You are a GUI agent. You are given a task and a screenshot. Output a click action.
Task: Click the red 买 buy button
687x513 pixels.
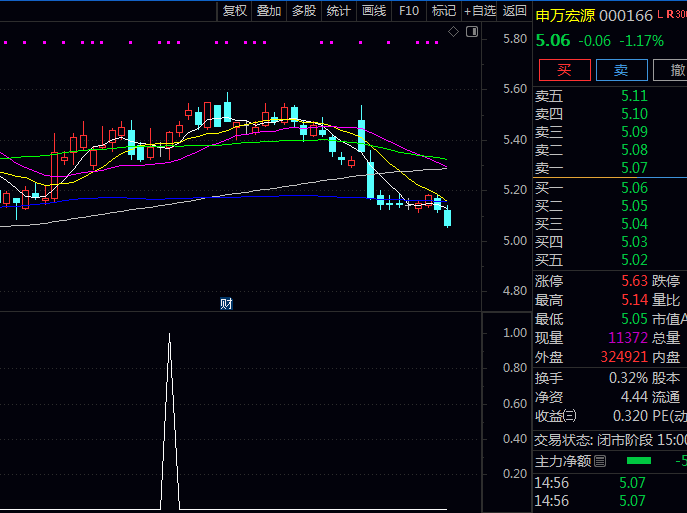point(565,70)
